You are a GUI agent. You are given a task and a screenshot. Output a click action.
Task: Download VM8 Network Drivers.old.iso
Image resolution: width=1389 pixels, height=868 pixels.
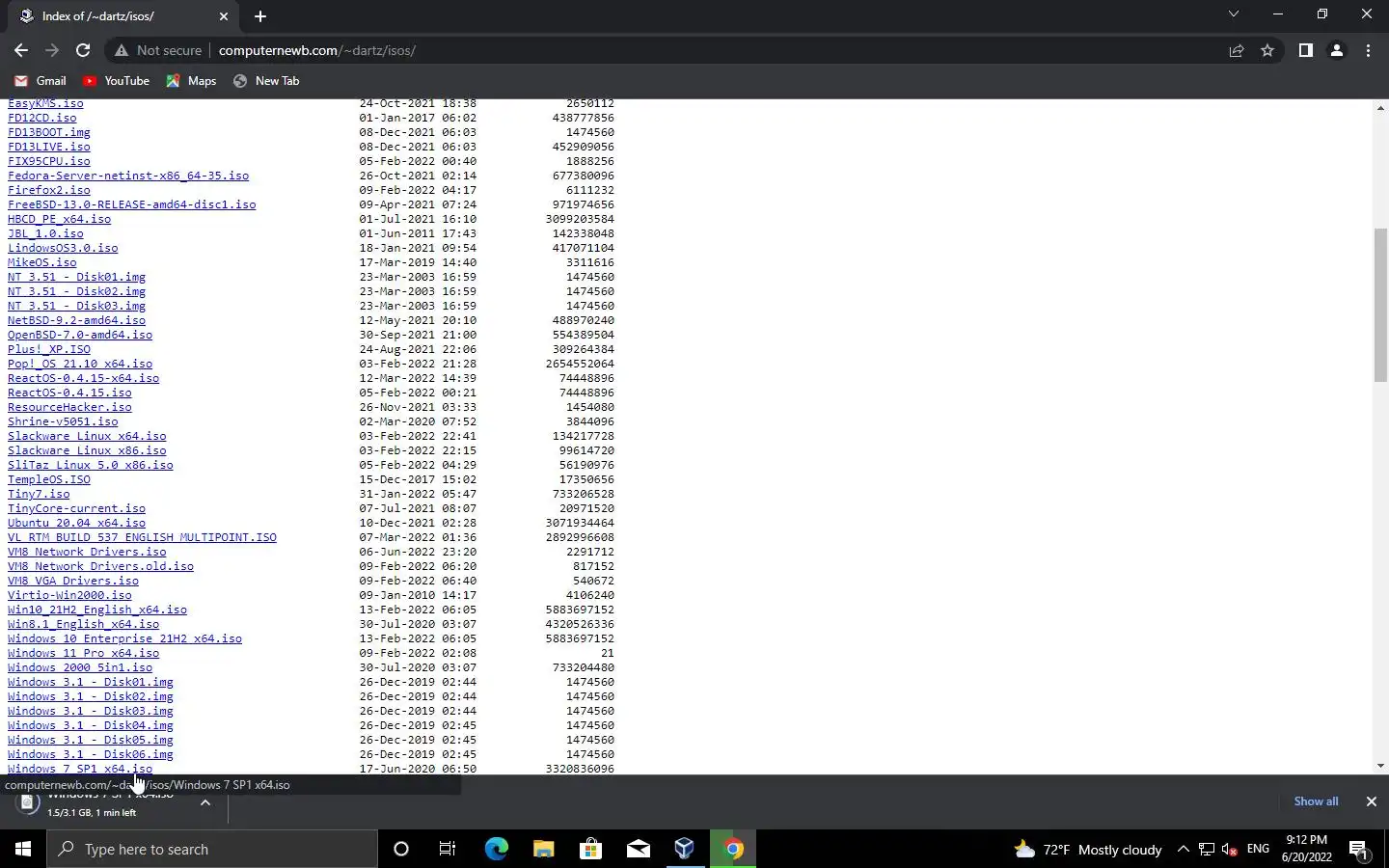pos(101,566)
